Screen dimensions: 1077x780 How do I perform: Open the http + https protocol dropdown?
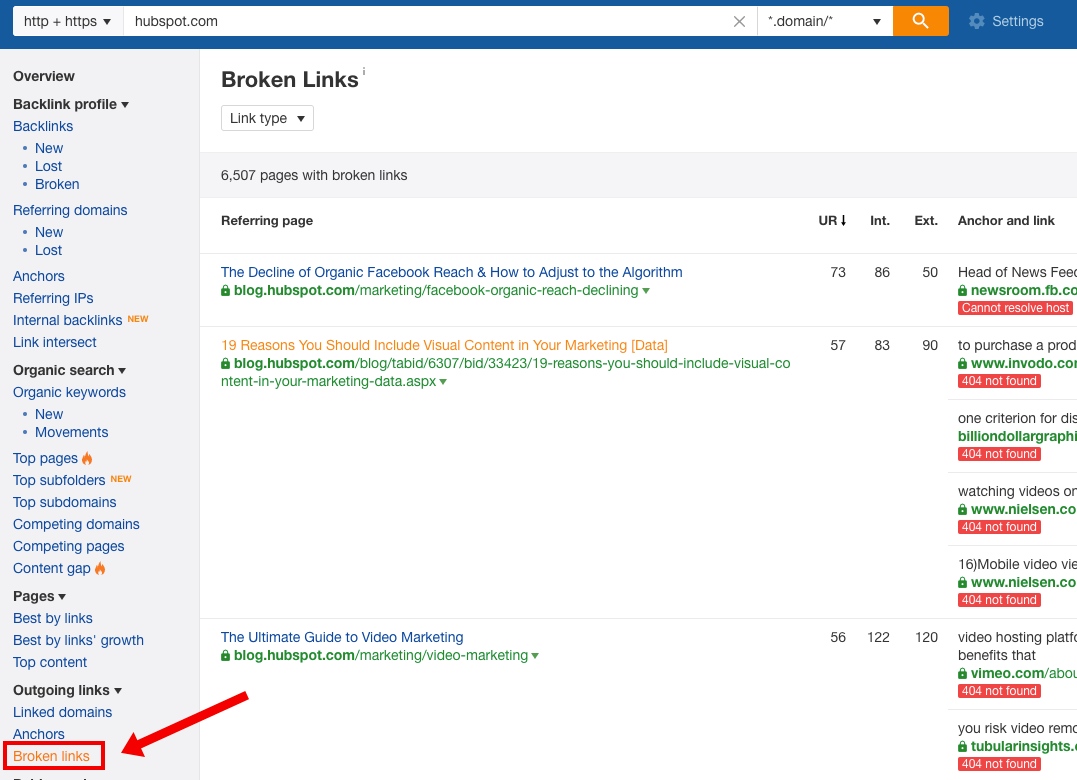(68, 21)
